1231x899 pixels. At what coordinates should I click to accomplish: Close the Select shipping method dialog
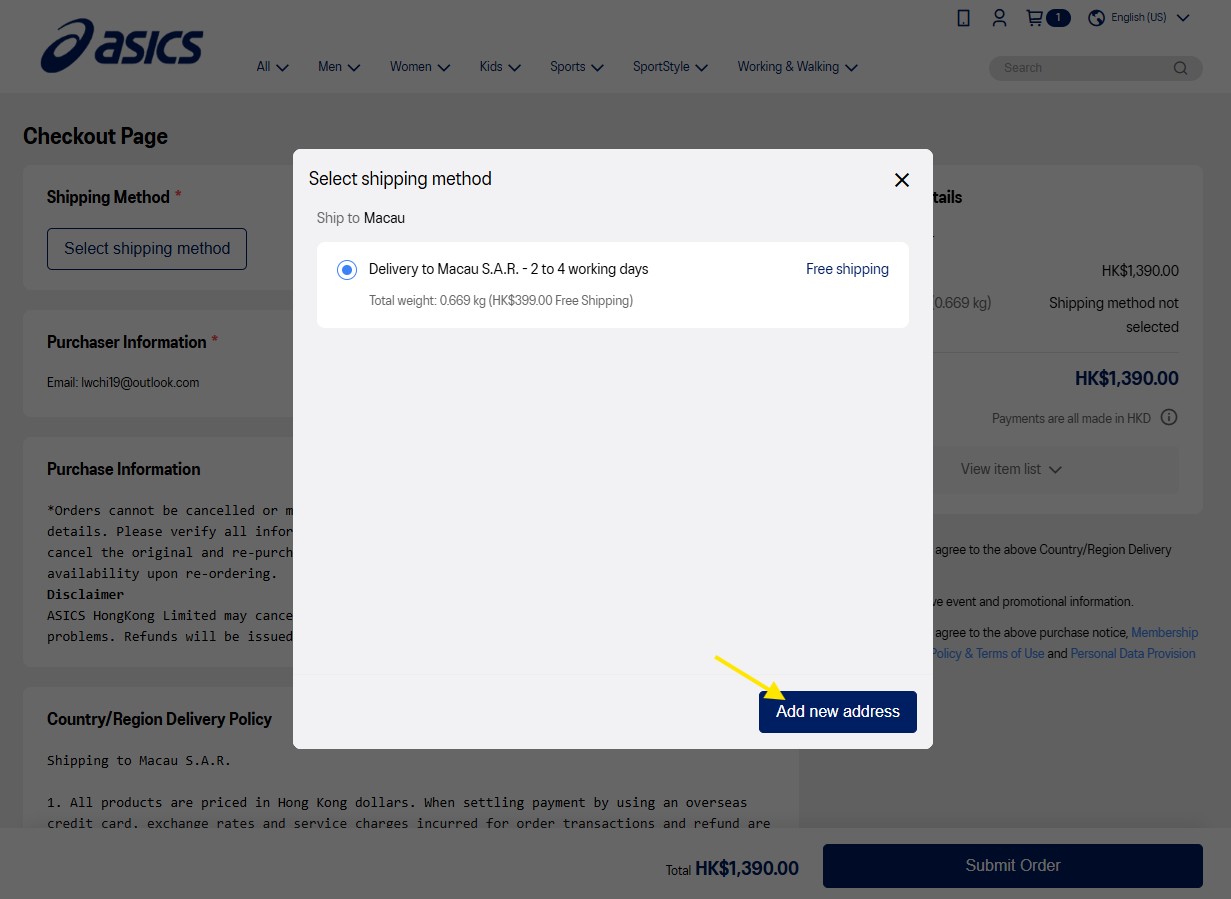[902, 180]
